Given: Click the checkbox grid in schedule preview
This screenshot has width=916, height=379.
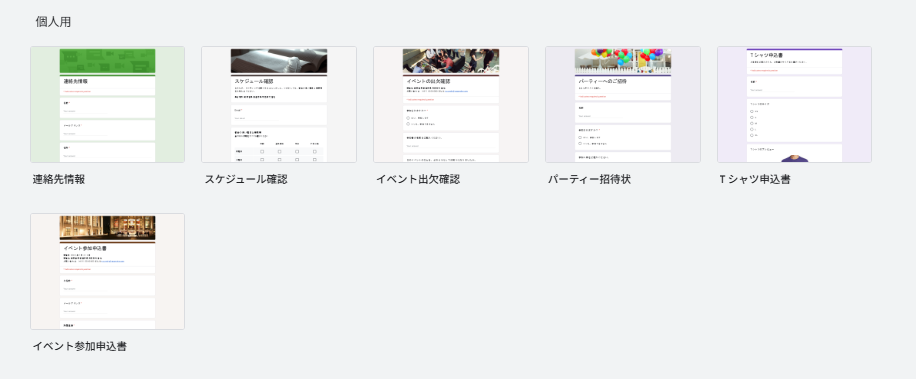Looking at the screenshot, I should pos(279,151).
